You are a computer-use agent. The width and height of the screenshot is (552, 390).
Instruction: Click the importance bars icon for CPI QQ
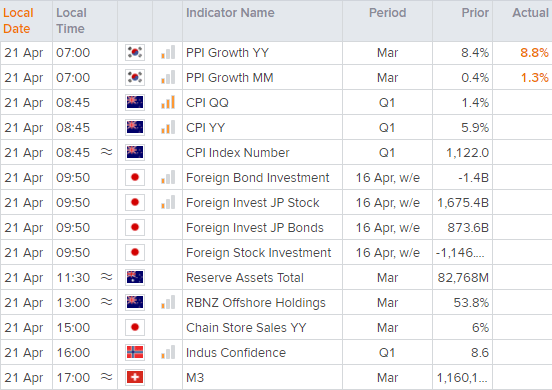pos(168,102)
